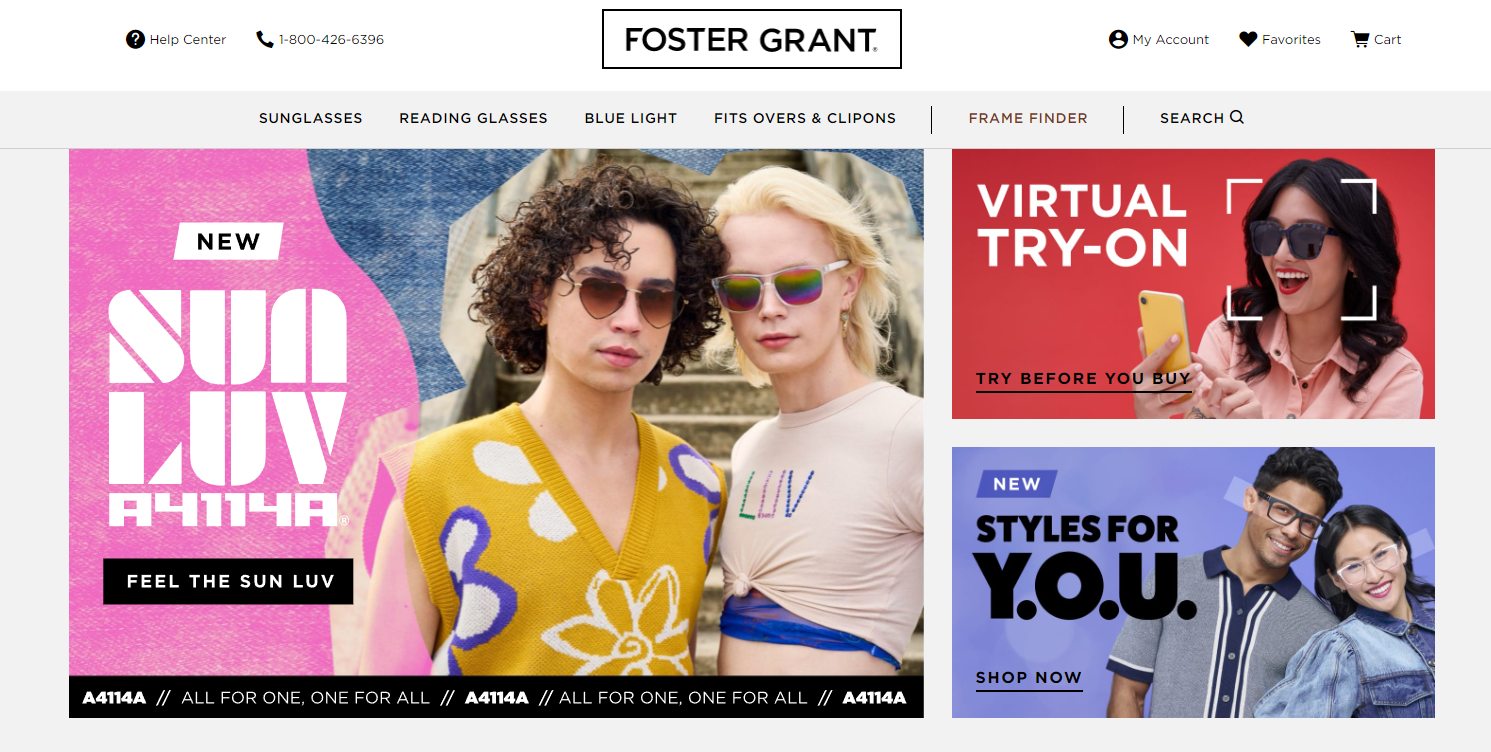This screenshot has width=1491, height=752.
Task: Click the Cart text link
Action: point(1387,39)
